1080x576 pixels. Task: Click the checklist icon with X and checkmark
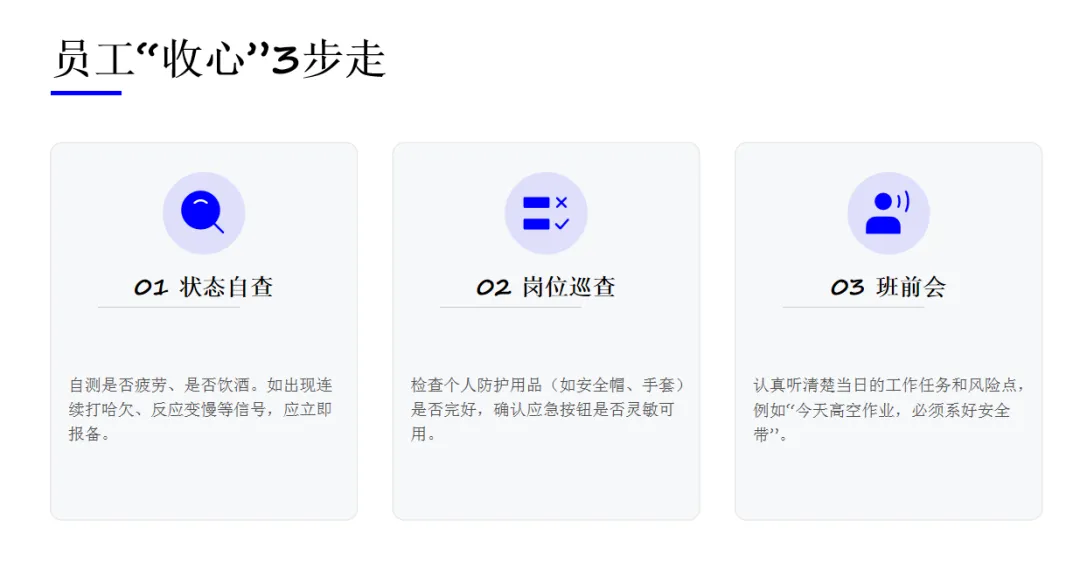click(x=546, y=213)
